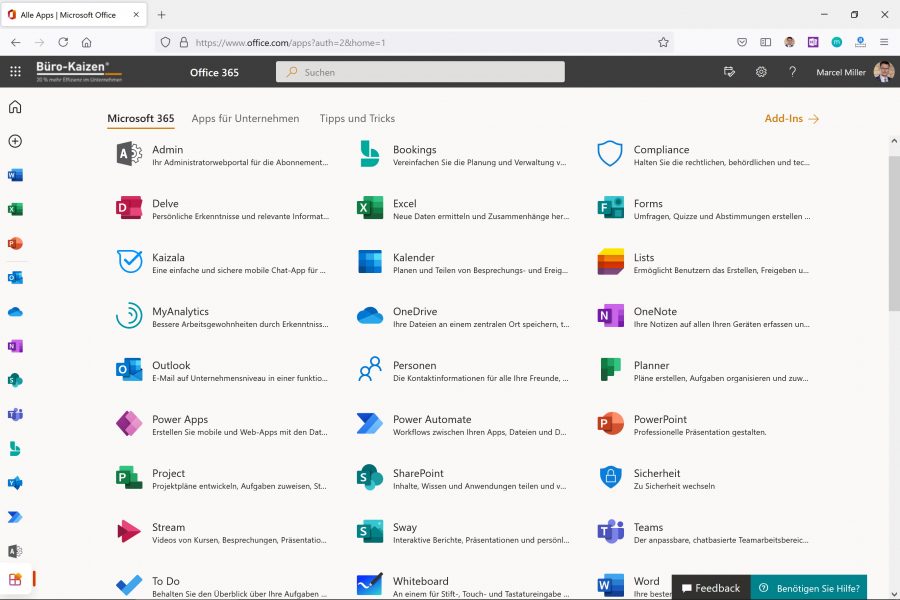Launch the Forms app tile
Image resolution: width=900 pixels, height=600 pixels.
[x=704, y=208]
